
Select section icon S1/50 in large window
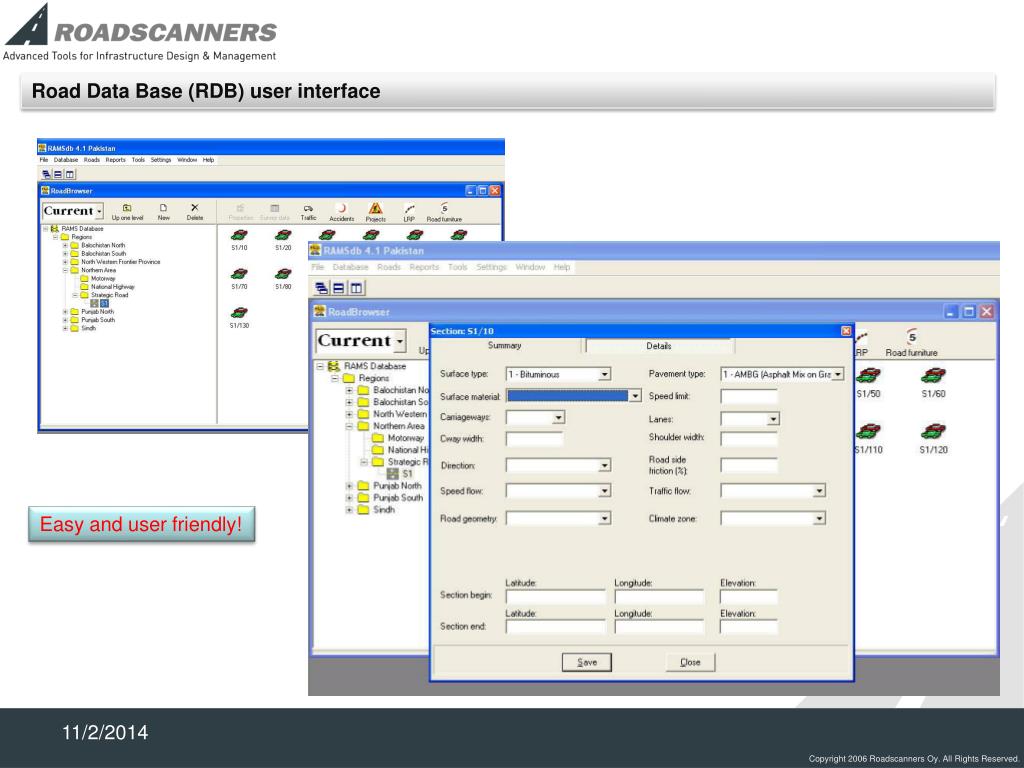tap(869, 376)
